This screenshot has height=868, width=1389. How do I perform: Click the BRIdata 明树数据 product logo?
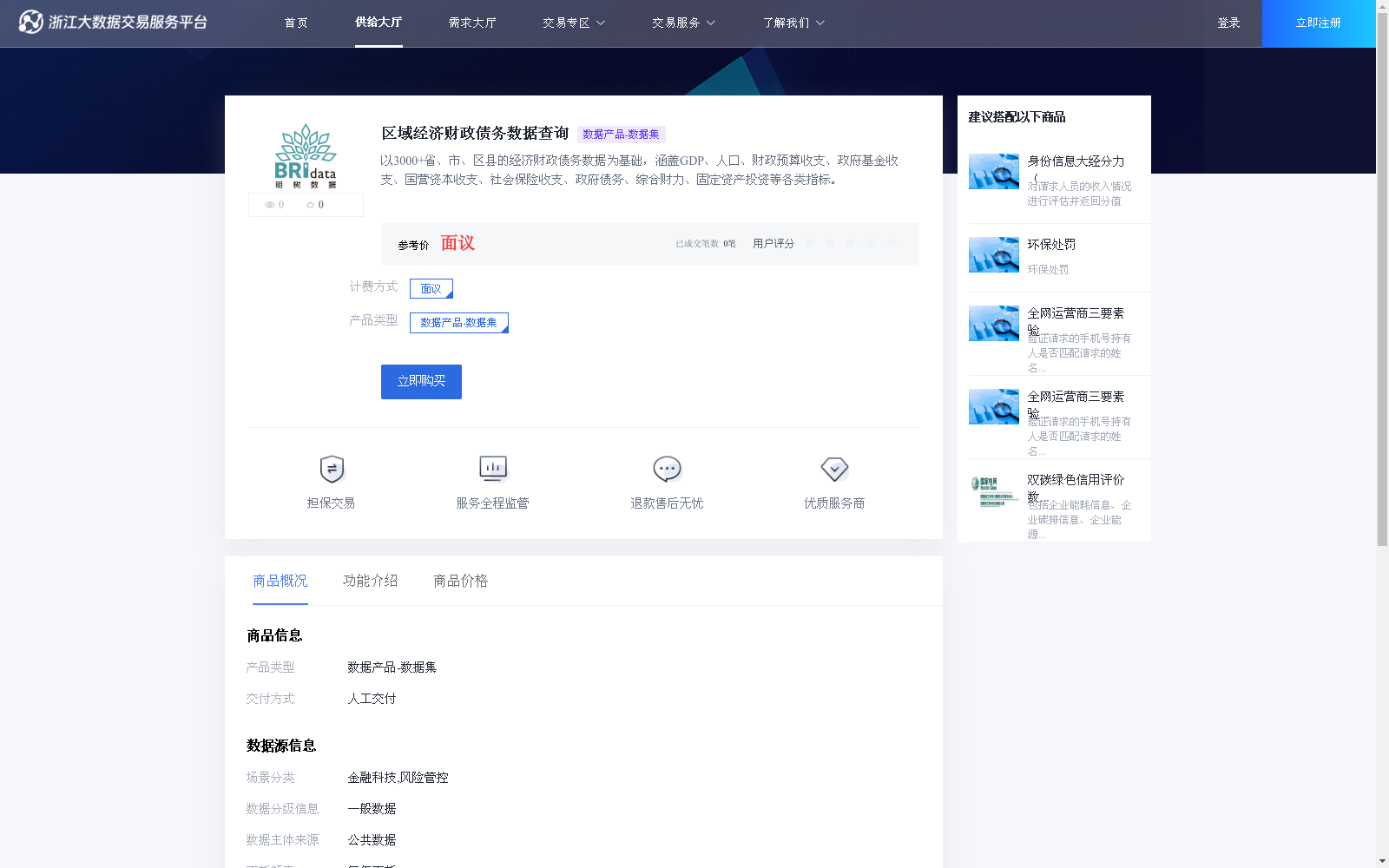tap(305, 158)
